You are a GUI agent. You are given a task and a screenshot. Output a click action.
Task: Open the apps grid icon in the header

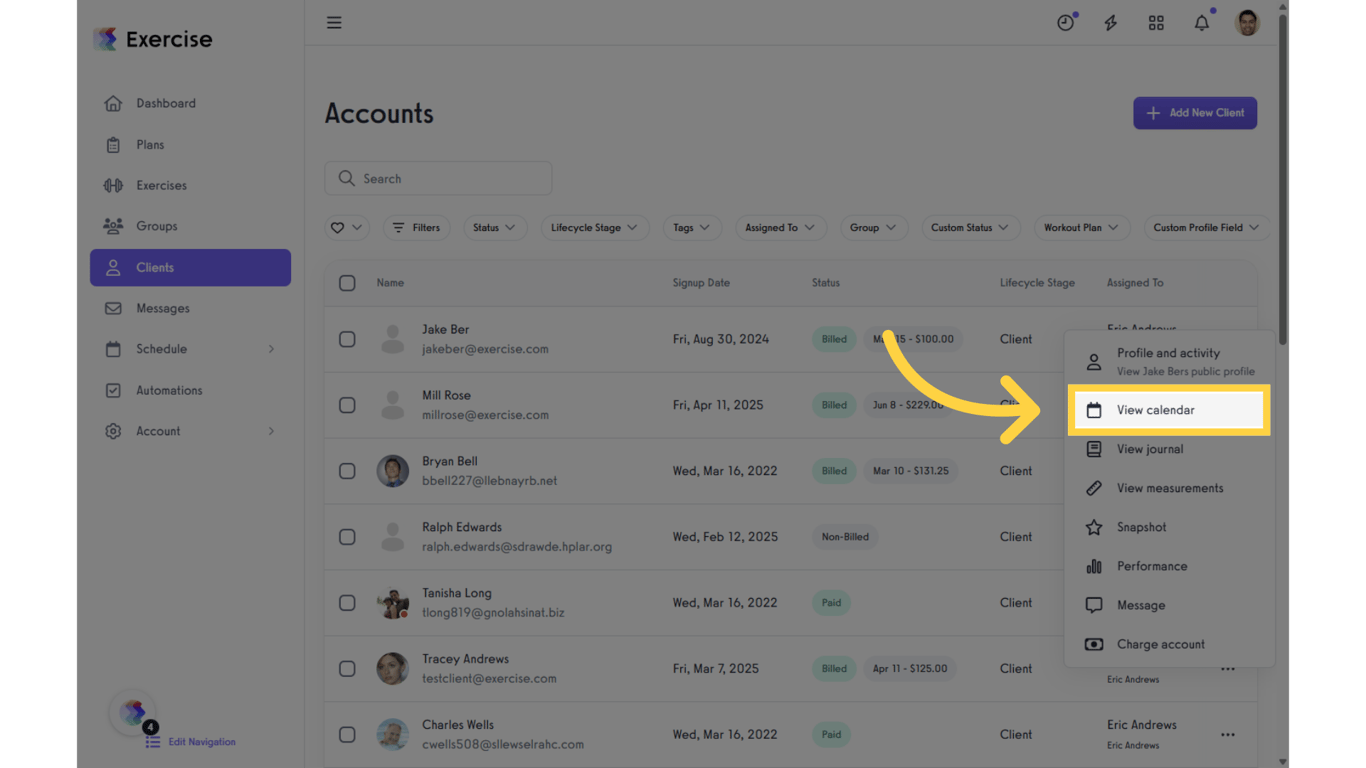pos(1156,22)
